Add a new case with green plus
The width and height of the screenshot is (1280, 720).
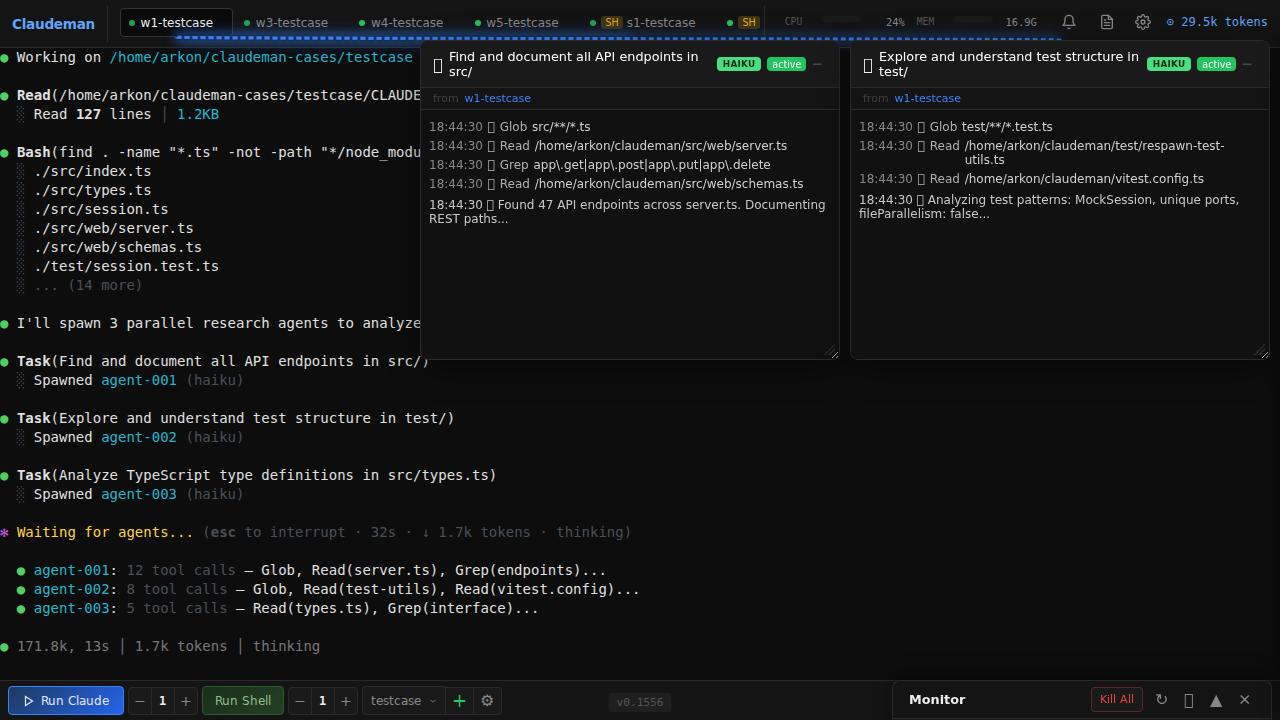(459, 701)
